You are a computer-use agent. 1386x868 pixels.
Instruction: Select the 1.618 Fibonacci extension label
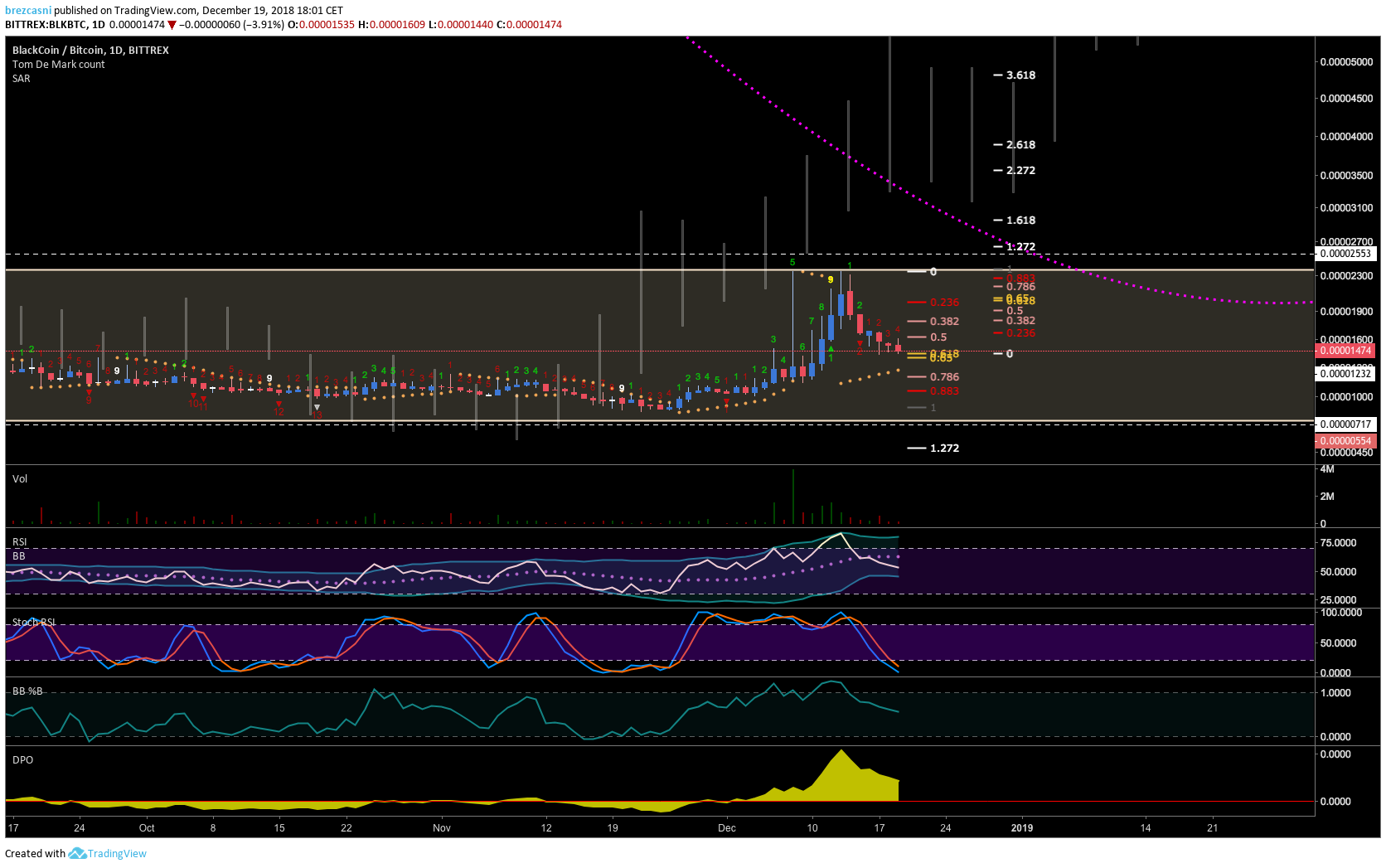coord(1020,220)
